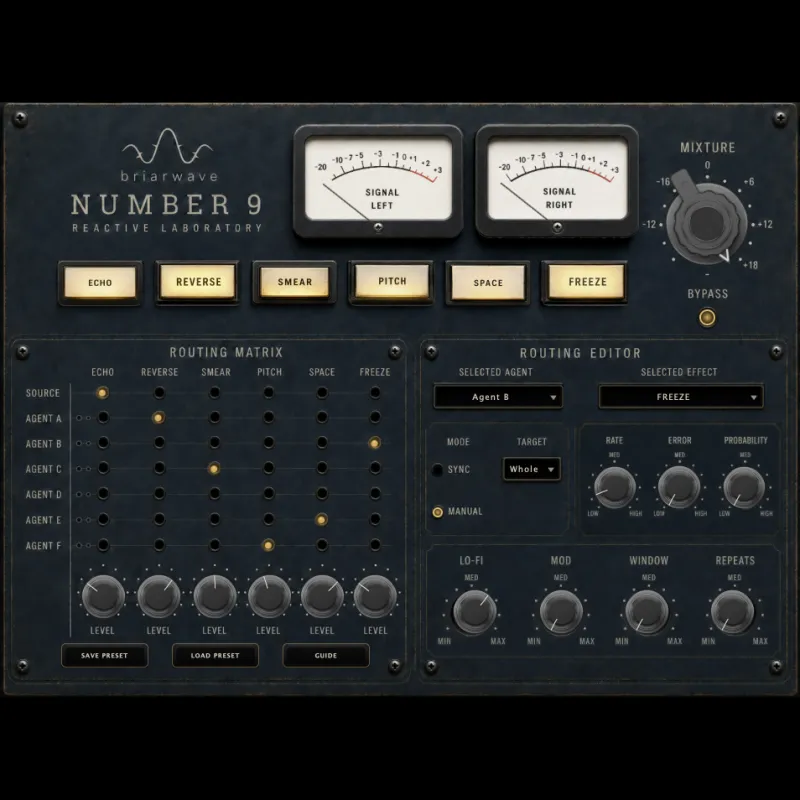The height and width of the screenshot is (800, 800).
Task: Toggle the ECHO effect button
Action: click(100, 283)
